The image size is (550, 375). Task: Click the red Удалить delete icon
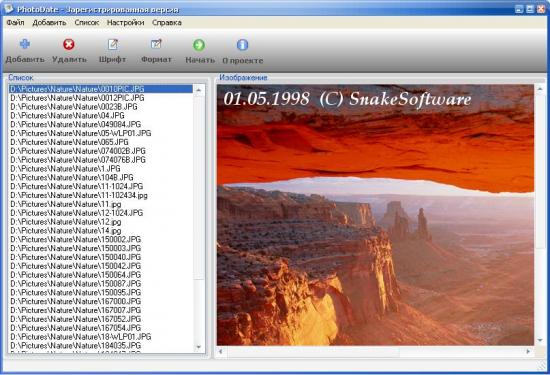[69, 45]
